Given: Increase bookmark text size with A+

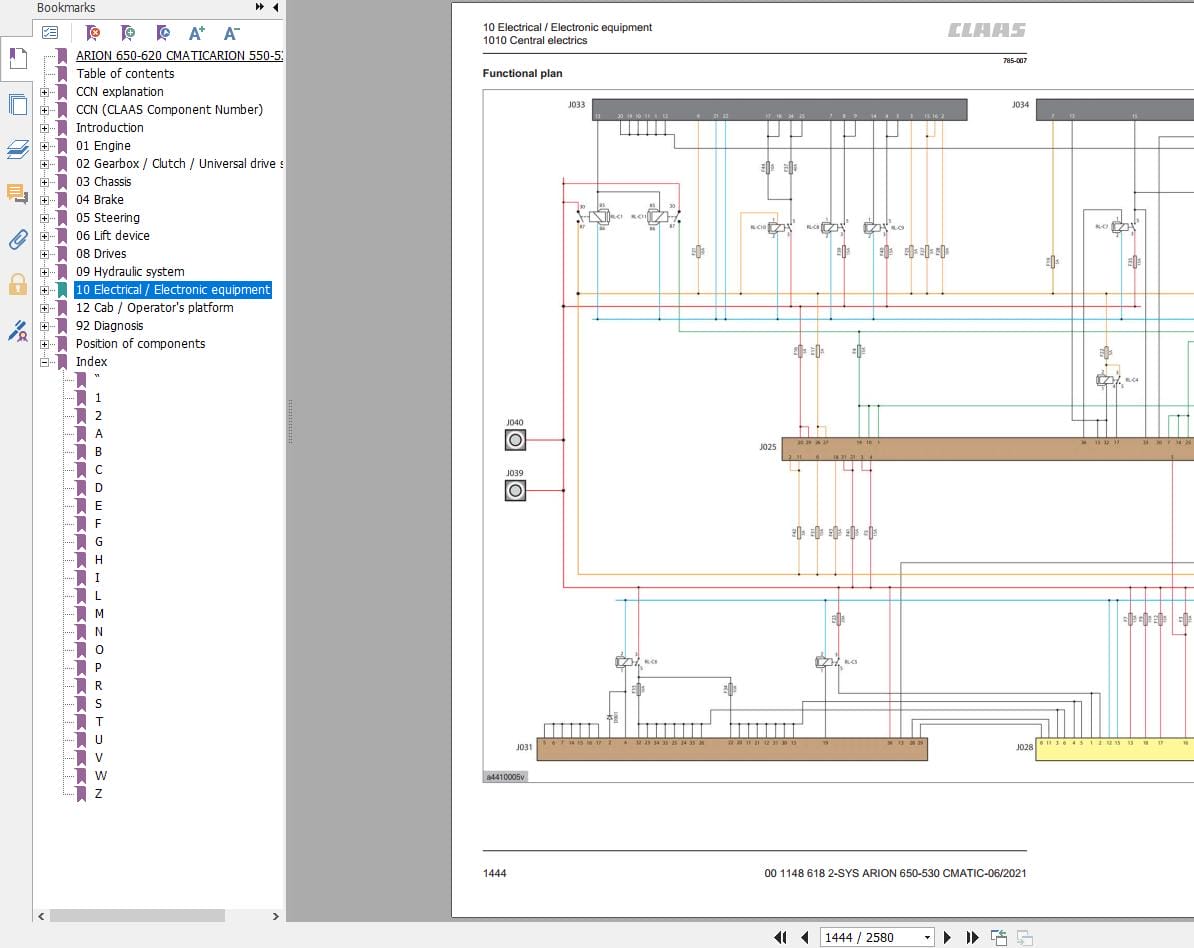Looking at the screenshot, I should point(196,33).
